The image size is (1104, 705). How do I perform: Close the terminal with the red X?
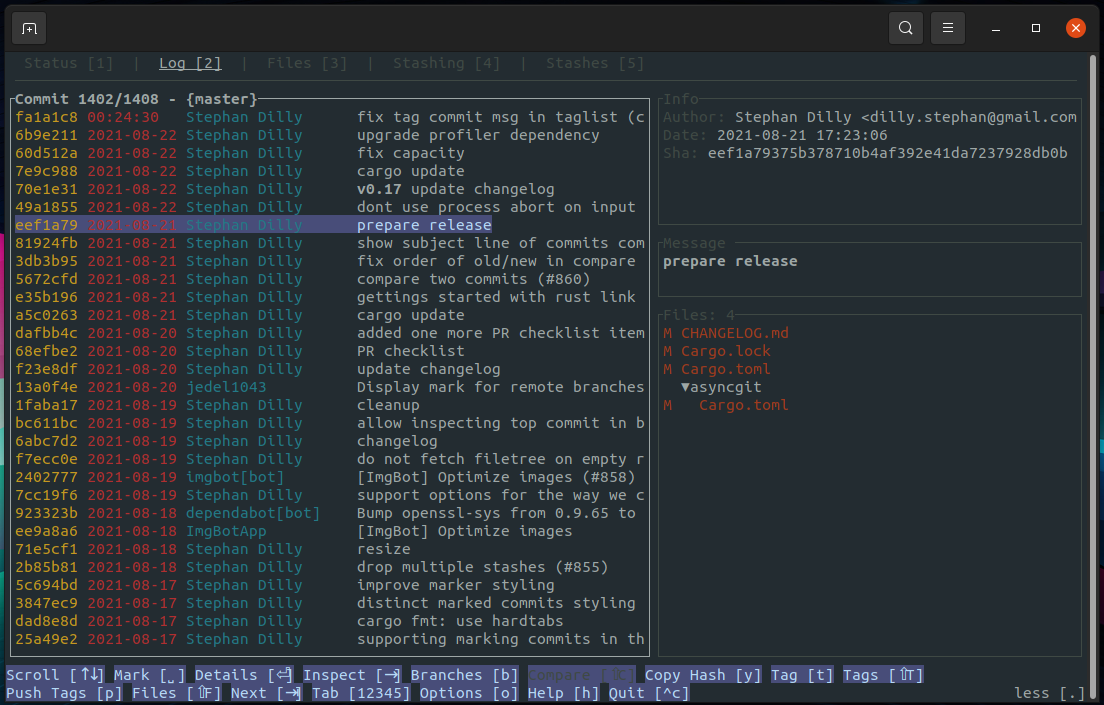[x=1075, y=28]
